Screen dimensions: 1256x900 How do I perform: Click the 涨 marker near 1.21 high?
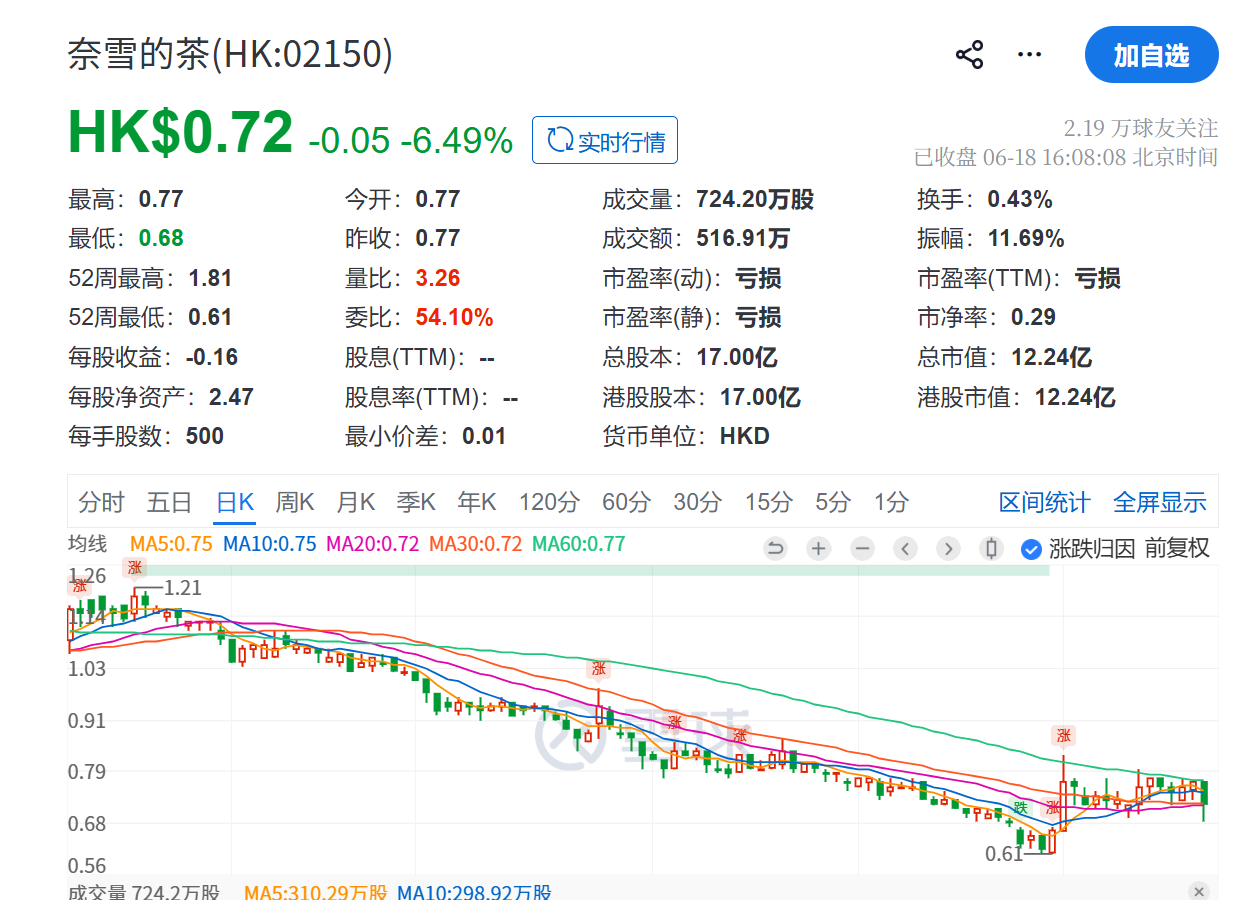click(x=134, y=568)
